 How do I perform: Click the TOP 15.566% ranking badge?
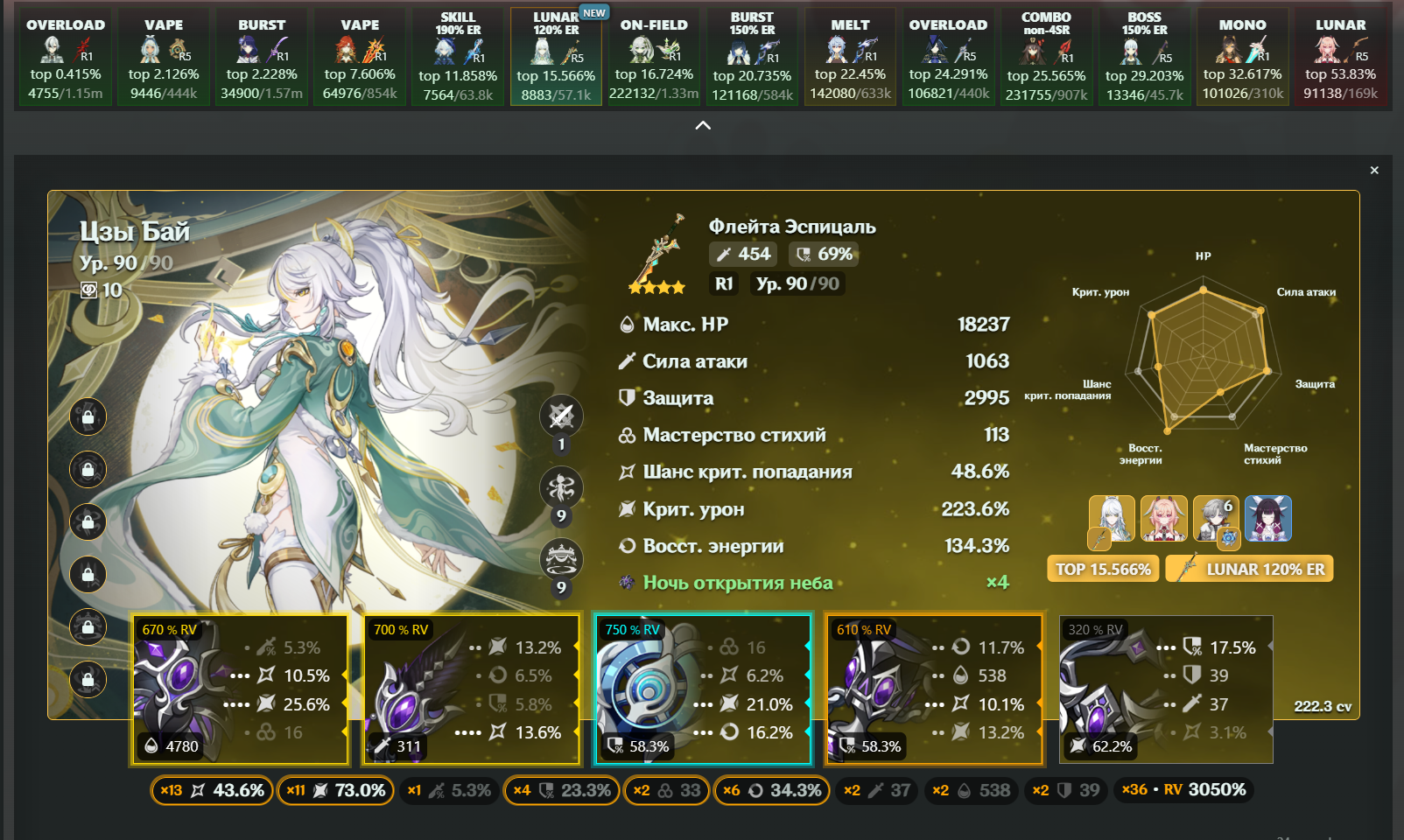[1103, 569]
